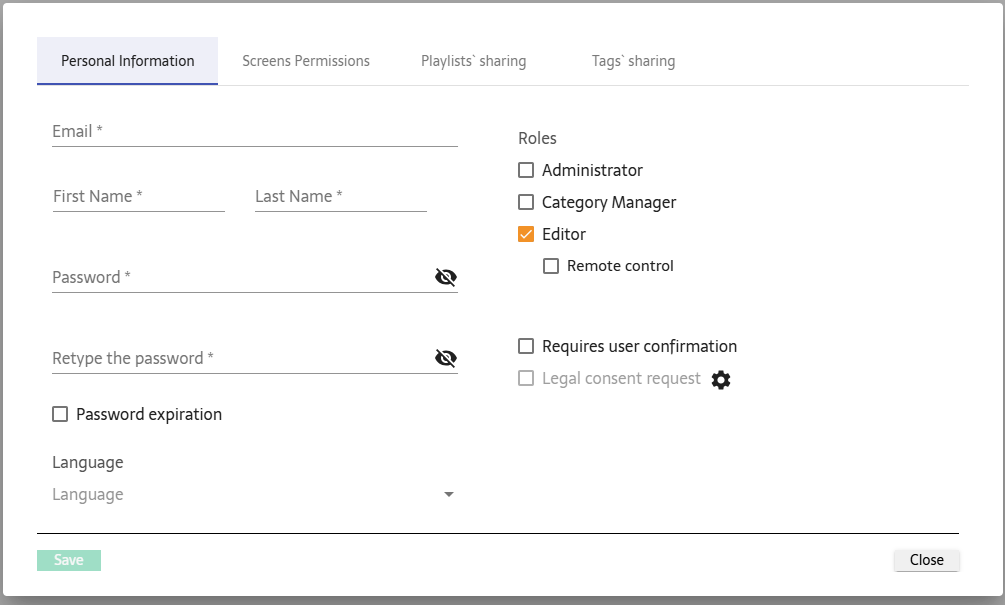1005x605 pixels.
Task: Open the Playlists` sharing tab
Action: click(x=473, y=61)
